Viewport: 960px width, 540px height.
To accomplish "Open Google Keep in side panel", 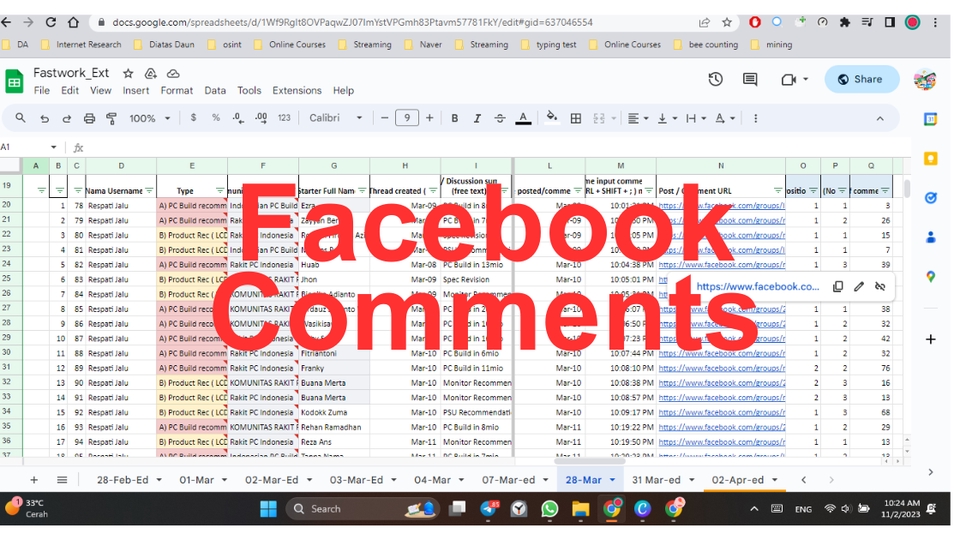I will point(930,159).
